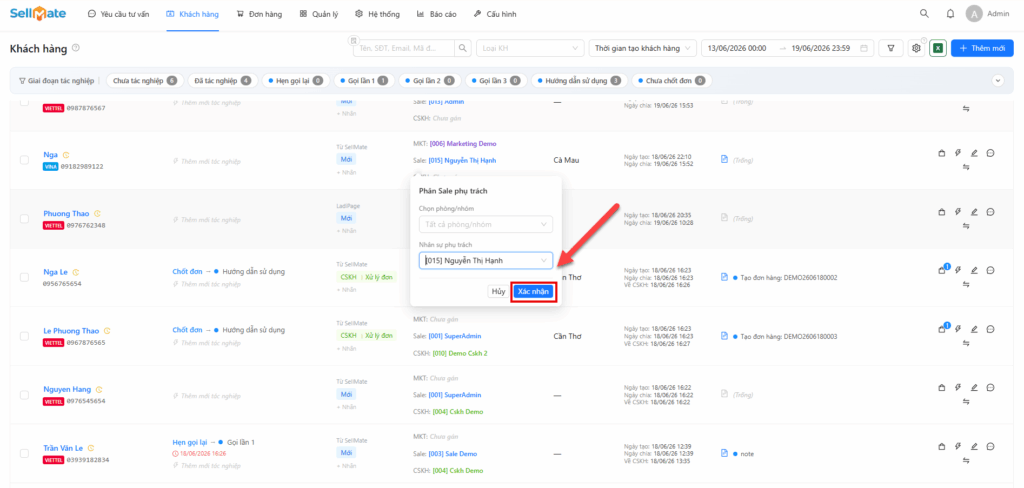Viewport: 1024px width, 488px height.
Task: Tick checkbox for customer Nguyen Hang
Action: click(24, 395)
